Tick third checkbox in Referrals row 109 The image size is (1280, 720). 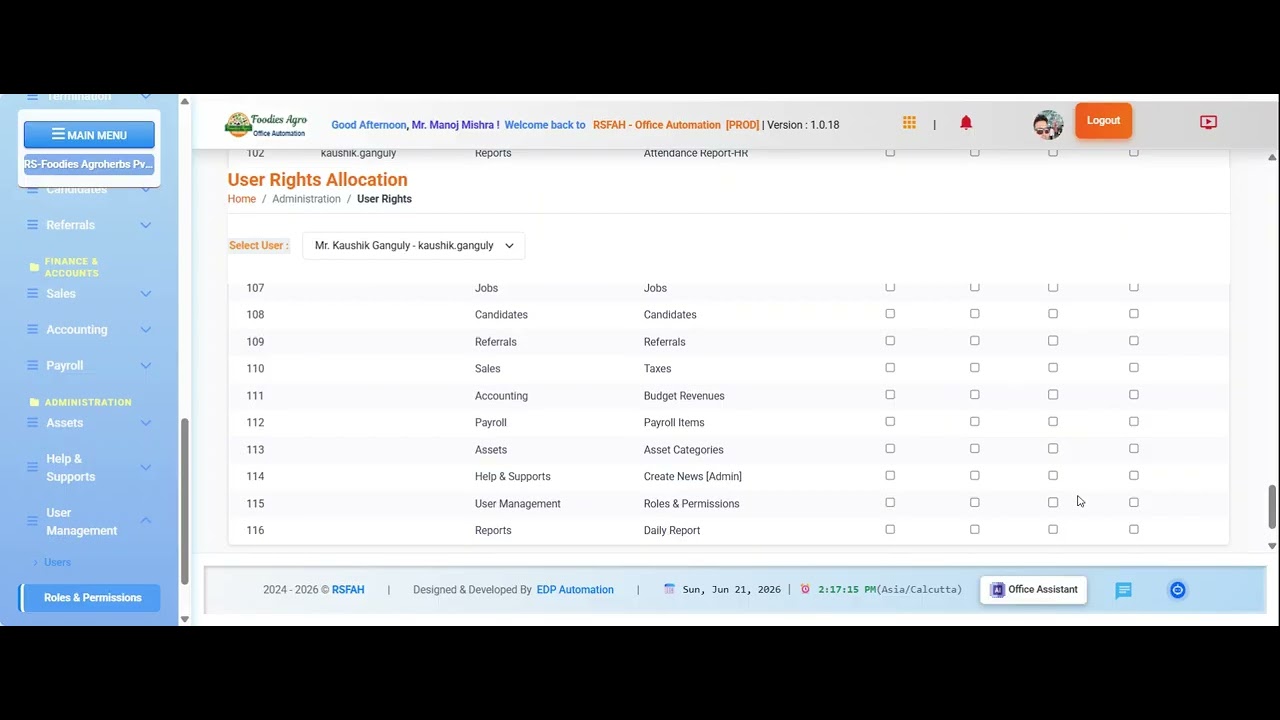(x=1053, y=341)
